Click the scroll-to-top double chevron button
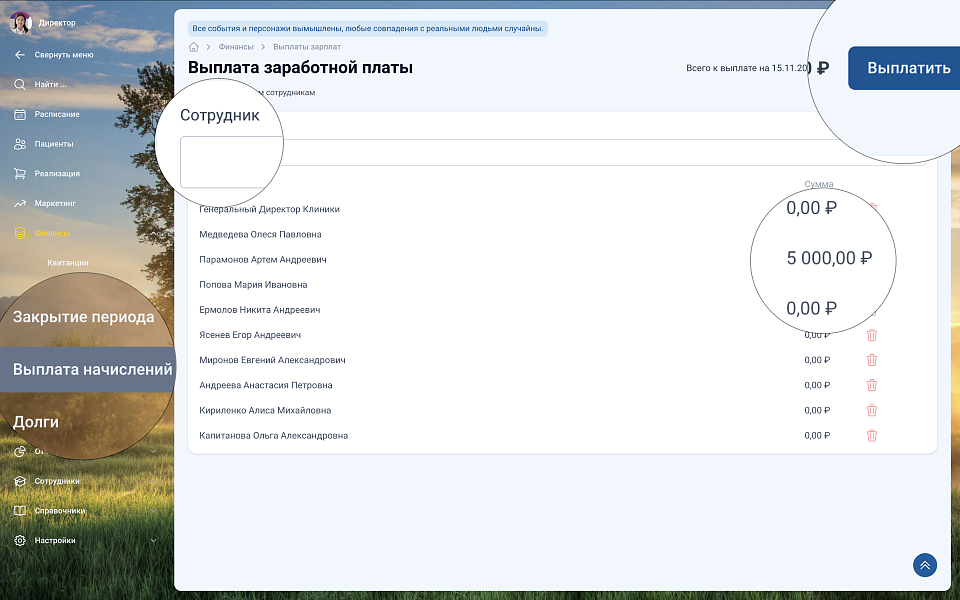960x600 pixels. [x=924, y=565]
